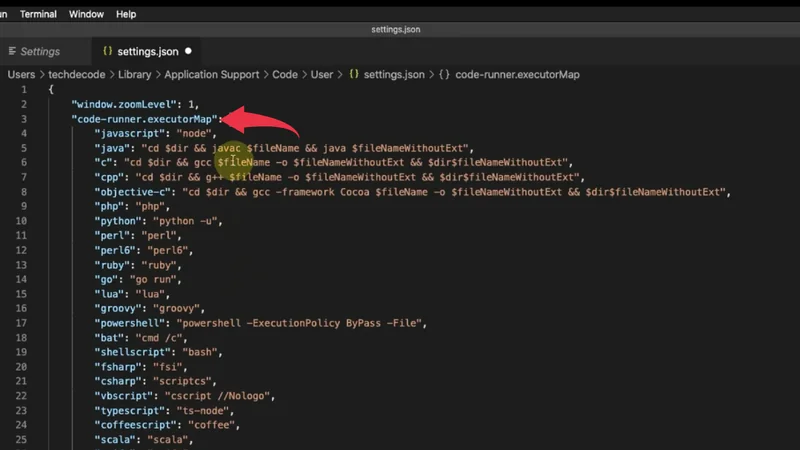The height and width of the screenshot is (450, 800).
Task: Click braces icon before settings.json in breadcrumb
Action: click(x=353, y=75)
